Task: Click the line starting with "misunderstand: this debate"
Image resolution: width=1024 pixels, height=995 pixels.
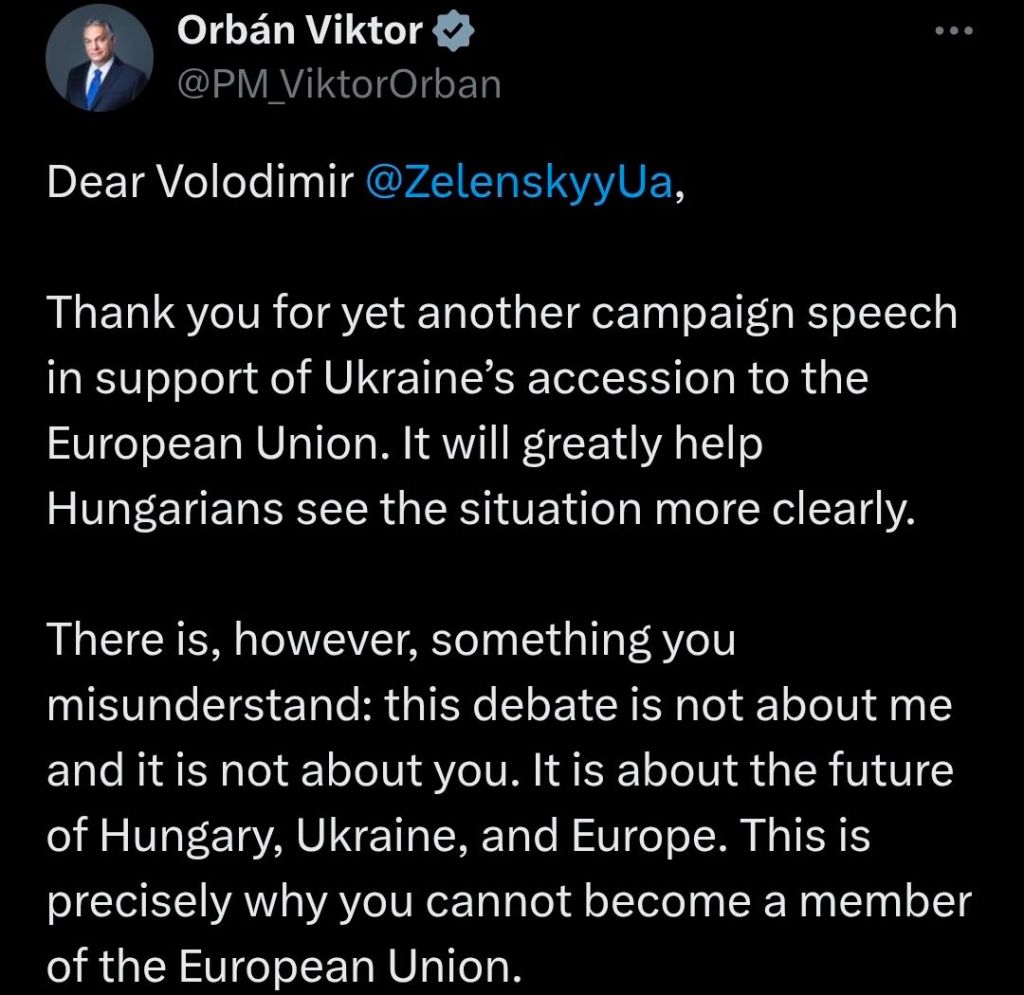Action: (499, 706)
